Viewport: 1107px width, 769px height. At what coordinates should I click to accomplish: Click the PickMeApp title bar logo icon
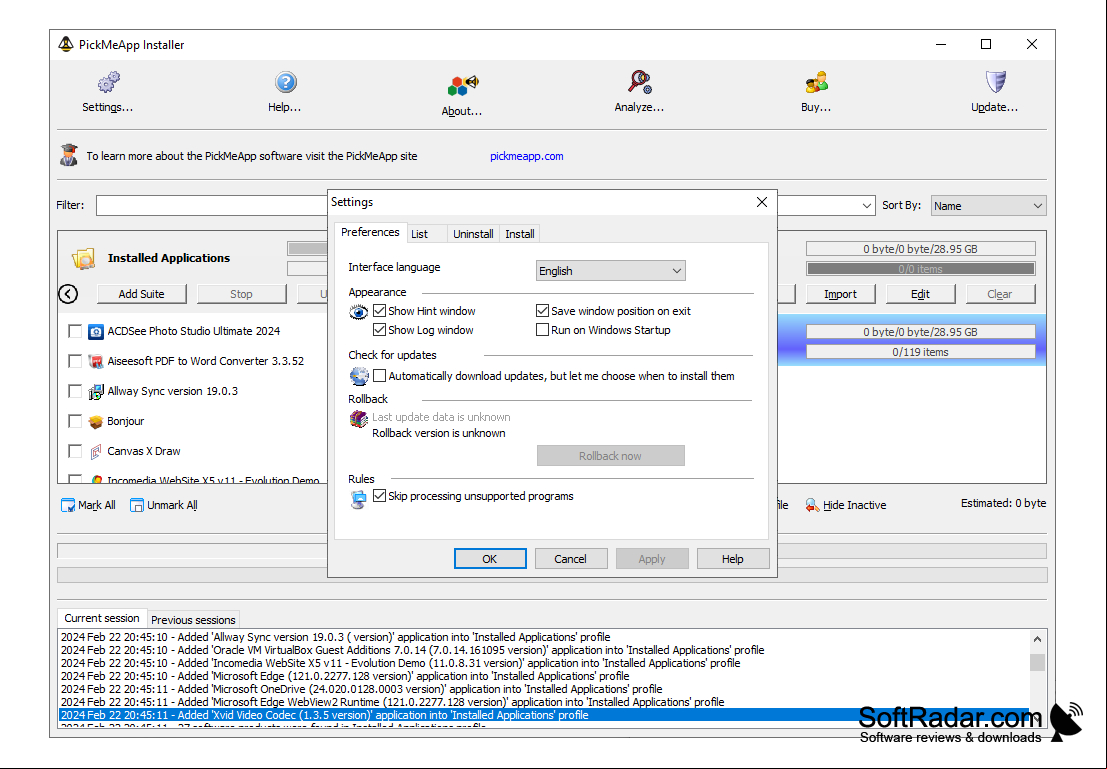(66, 44)
